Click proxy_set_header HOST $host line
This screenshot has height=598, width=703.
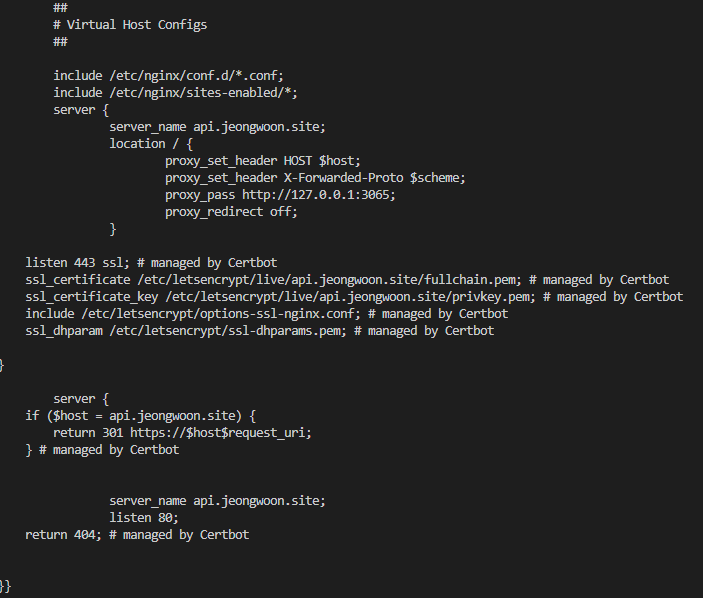pos(263,161)
